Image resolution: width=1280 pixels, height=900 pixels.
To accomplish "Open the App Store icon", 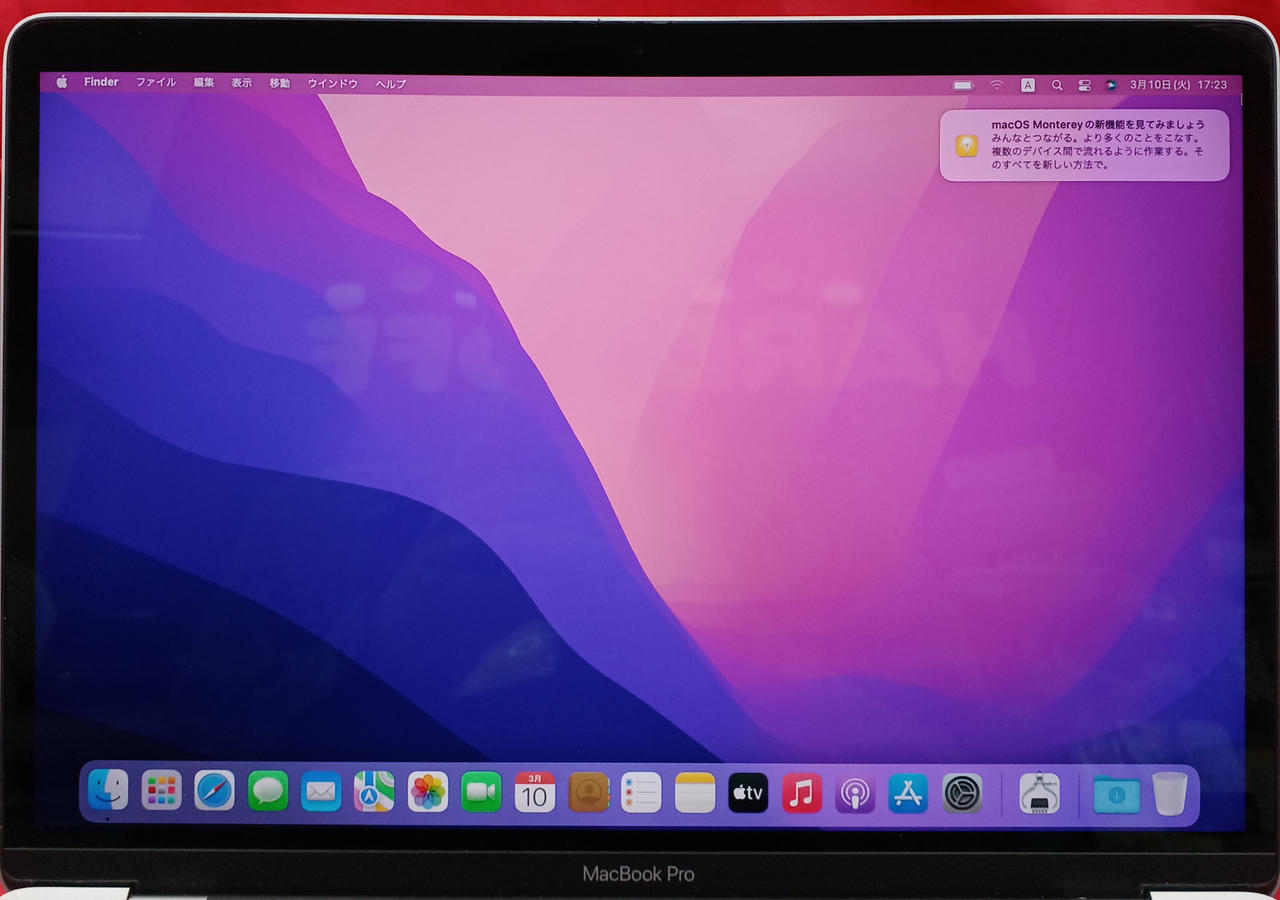I will coord(908,794).
